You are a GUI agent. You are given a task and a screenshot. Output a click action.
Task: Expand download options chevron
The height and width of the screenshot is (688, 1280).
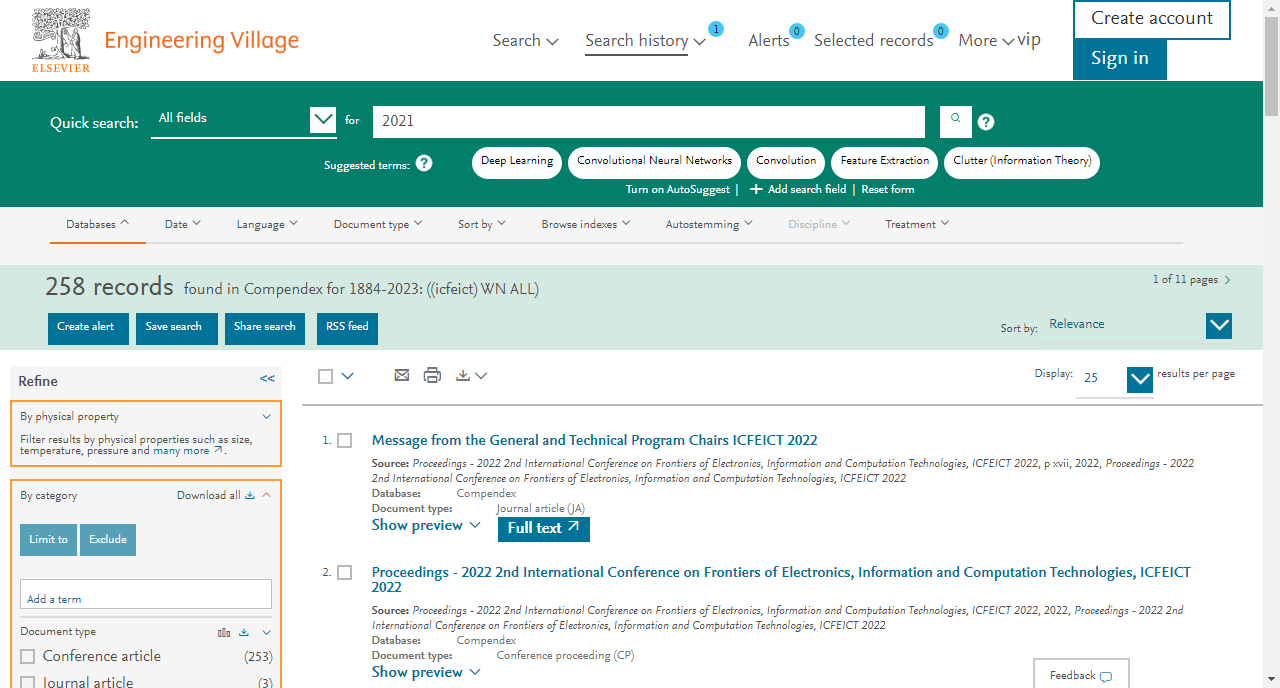(481, 376)
